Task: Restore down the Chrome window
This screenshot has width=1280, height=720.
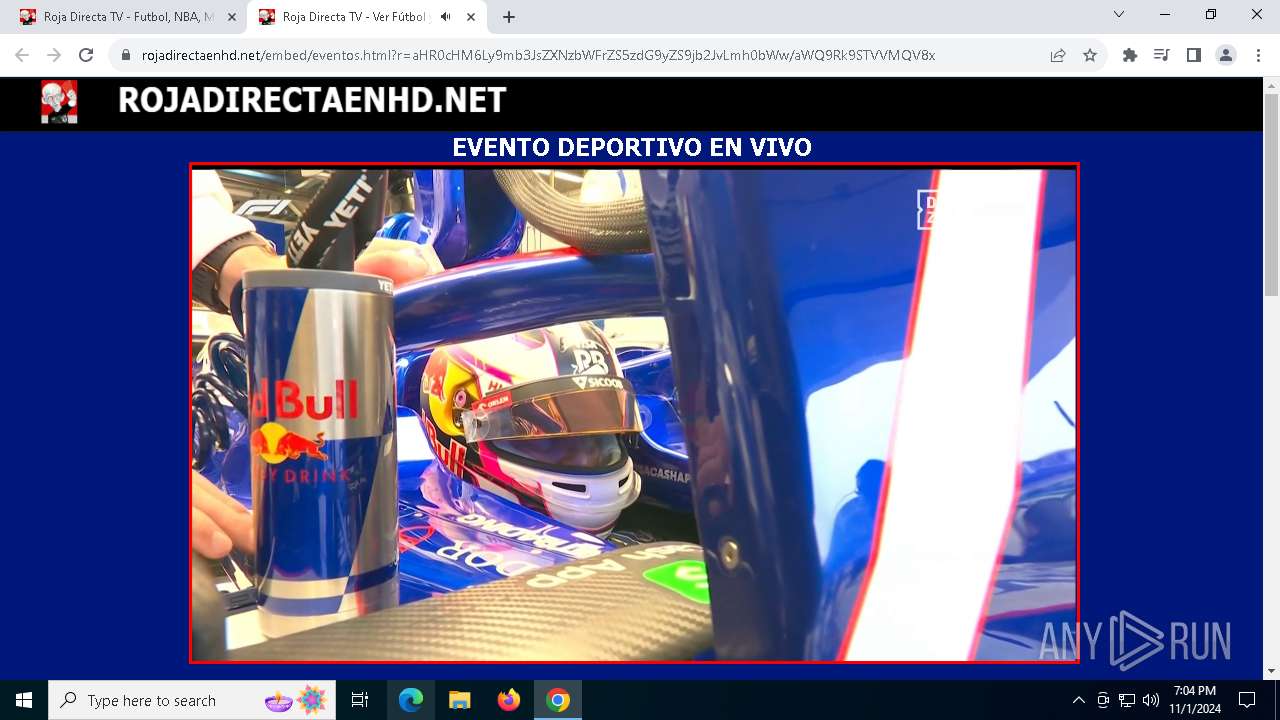Action: 1211,15
